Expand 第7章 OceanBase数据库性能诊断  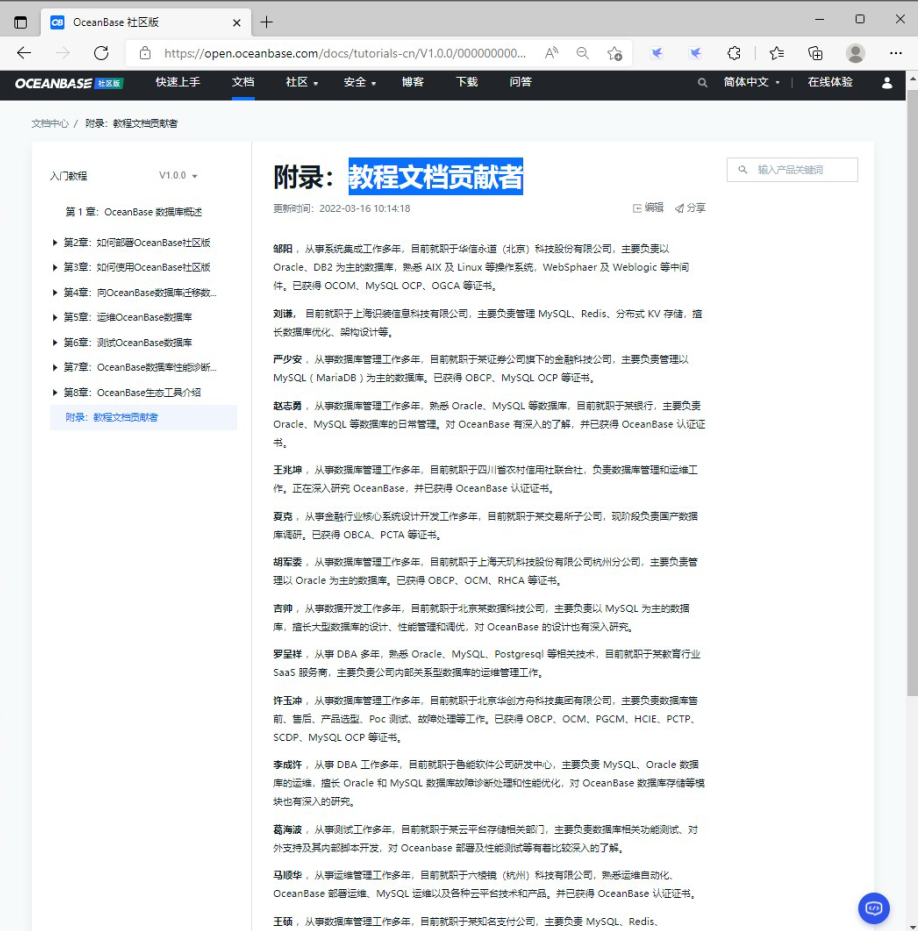click(x=134, y=368)
